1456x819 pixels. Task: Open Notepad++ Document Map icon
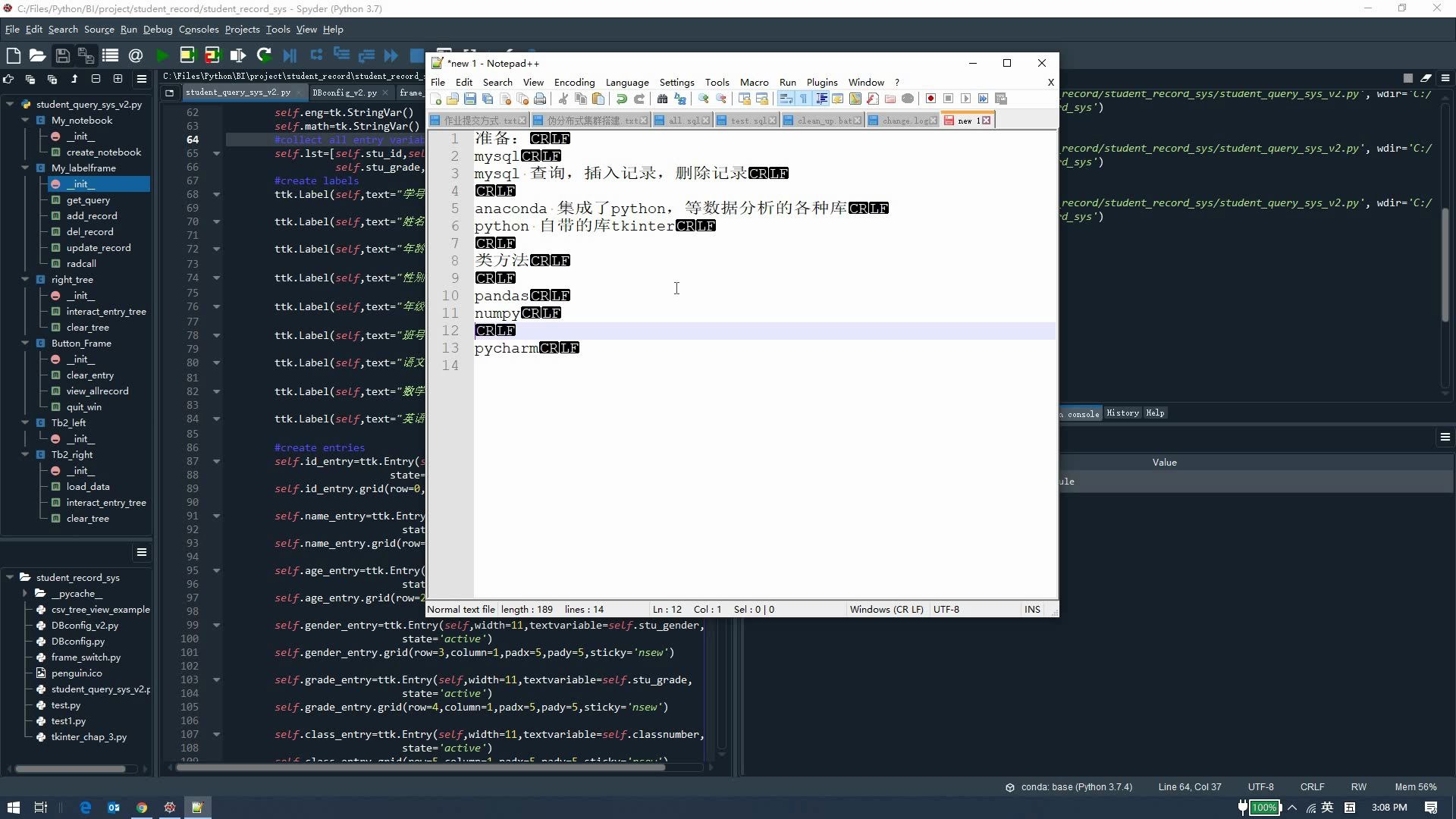(x=855, y=99)
